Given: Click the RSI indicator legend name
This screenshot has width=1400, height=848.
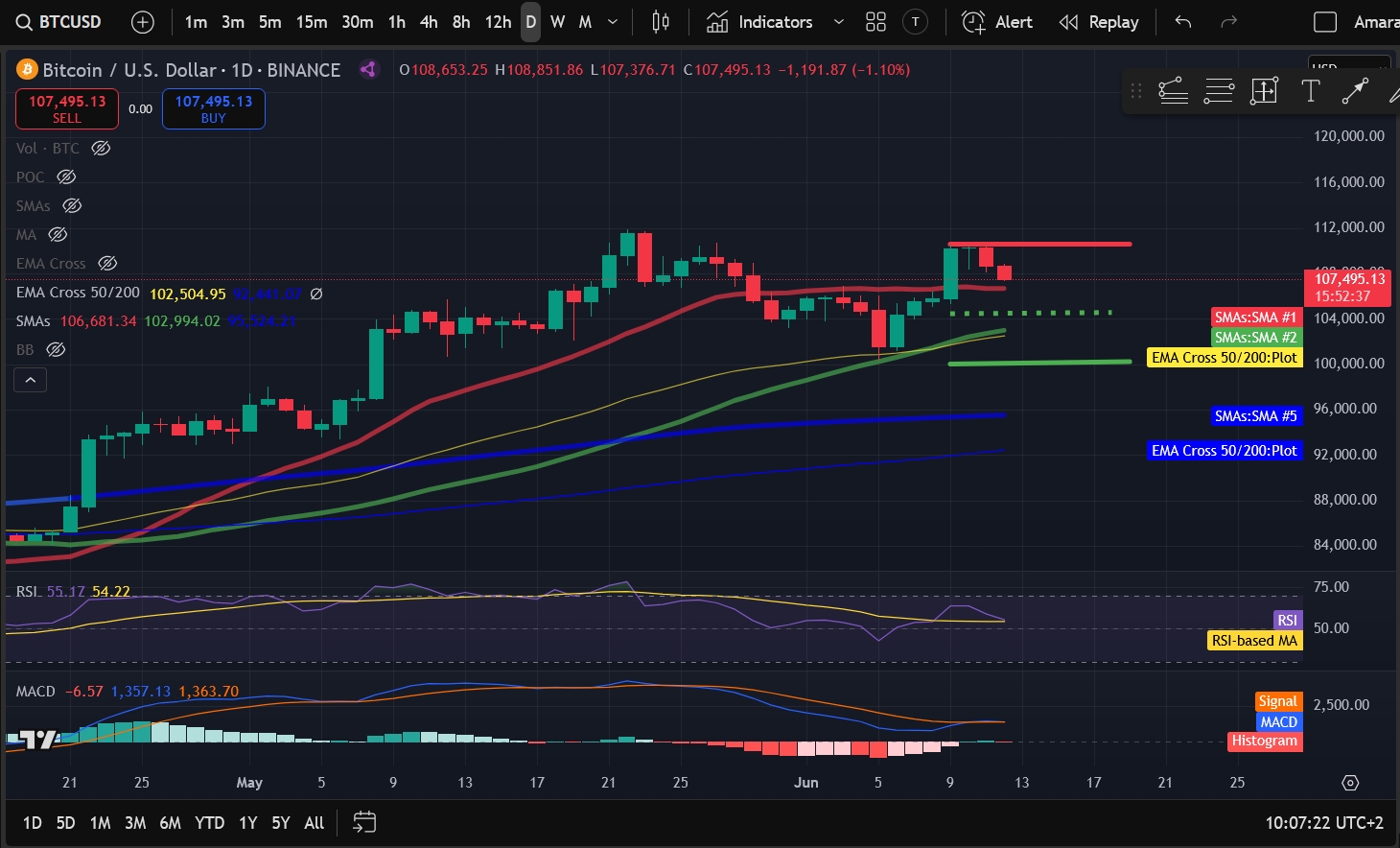Looking at the screenshot, I should (x=28, y=592).
